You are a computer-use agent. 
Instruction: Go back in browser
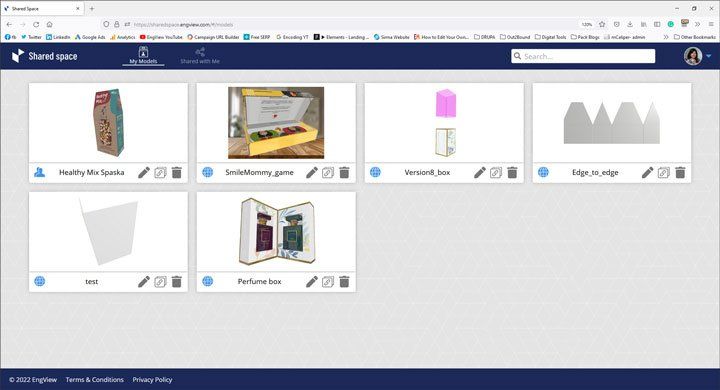[x=9, y=24]
